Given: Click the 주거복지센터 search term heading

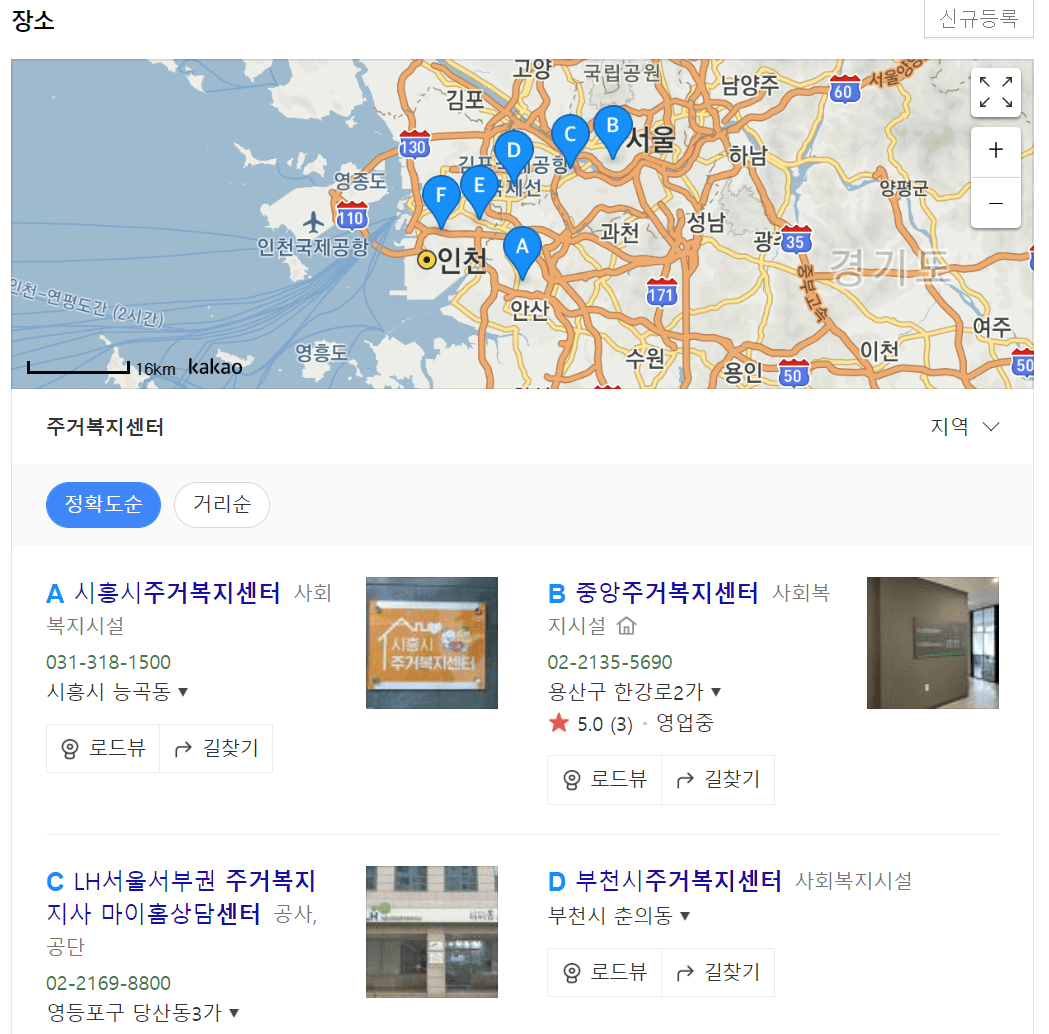Looking at the screenshot, I should coord(105,427).
